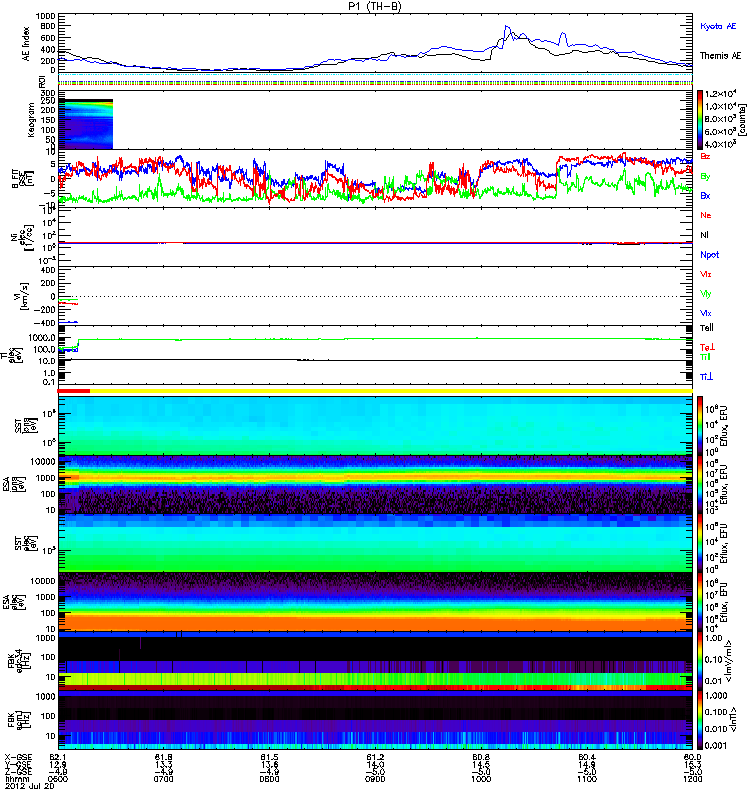Click the ESA electron energy spectrogram panel
The height and width of the screenshot is (800, 750).
376,602
